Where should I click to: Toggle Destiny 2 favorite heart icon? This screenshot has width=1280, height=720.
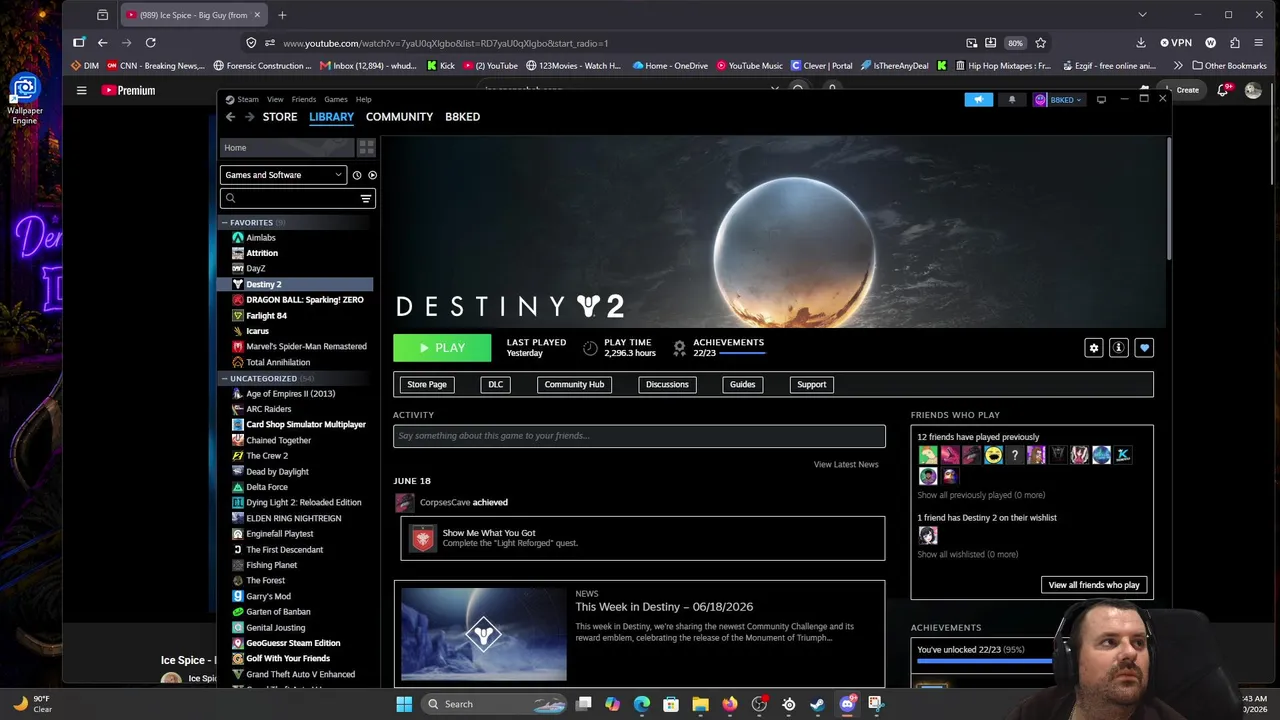click(x=1144, y=348)
